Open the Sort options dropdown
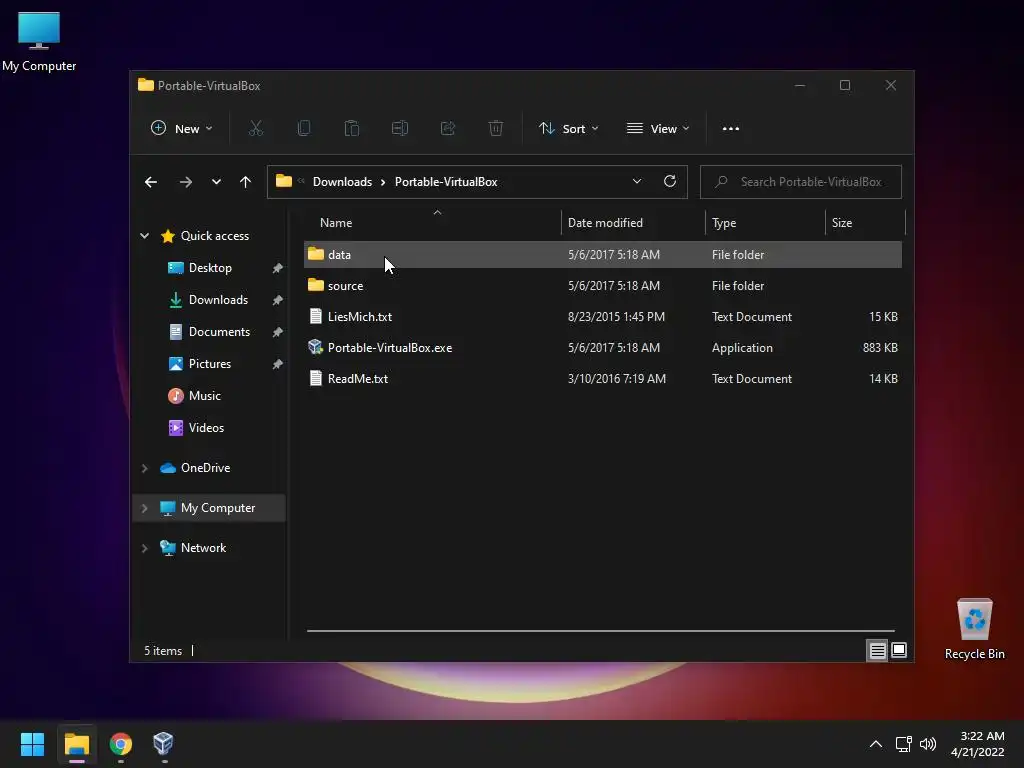 (x=568, y=129)
